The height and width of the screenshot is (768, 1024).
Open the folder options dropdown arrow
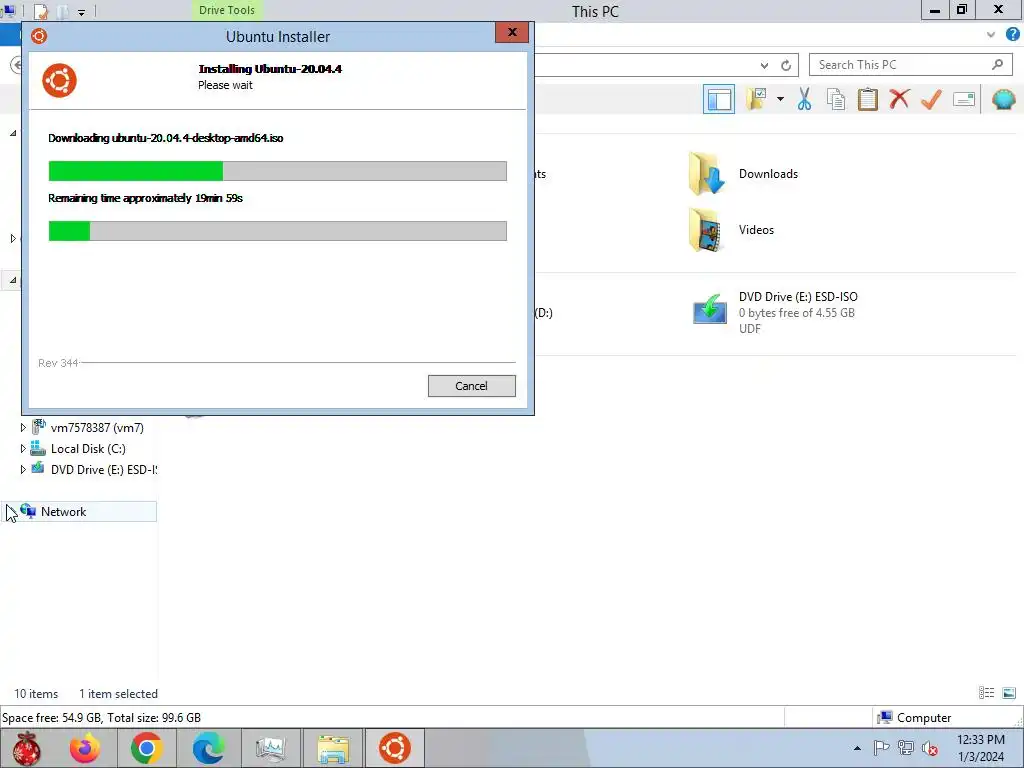pyautogui.click(x=780, y=99)
